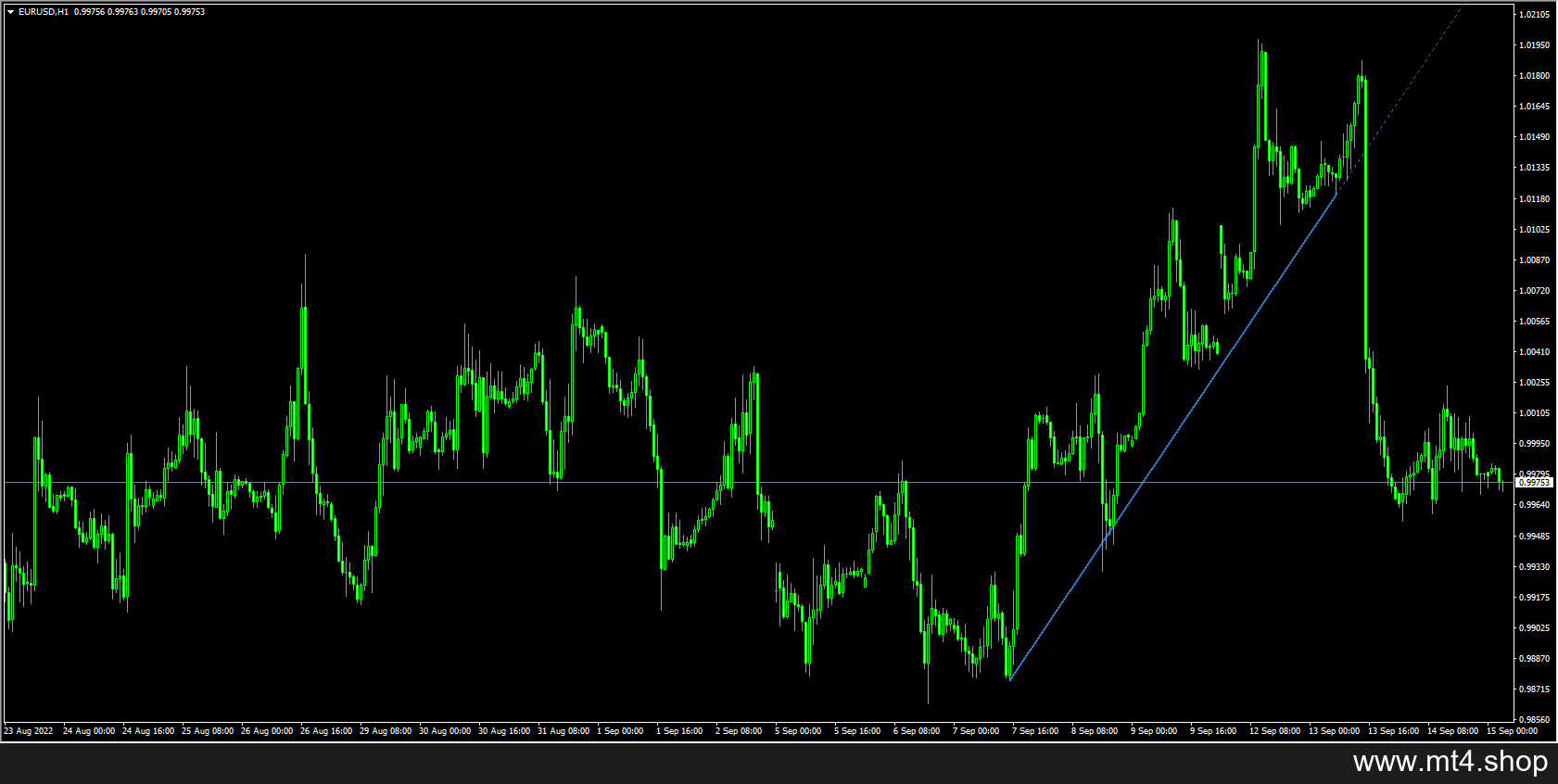The width and height of the screenshot is (1558, 784).
Task: Click the 23 Aug 2022 date label
Action: coord(29,731)
